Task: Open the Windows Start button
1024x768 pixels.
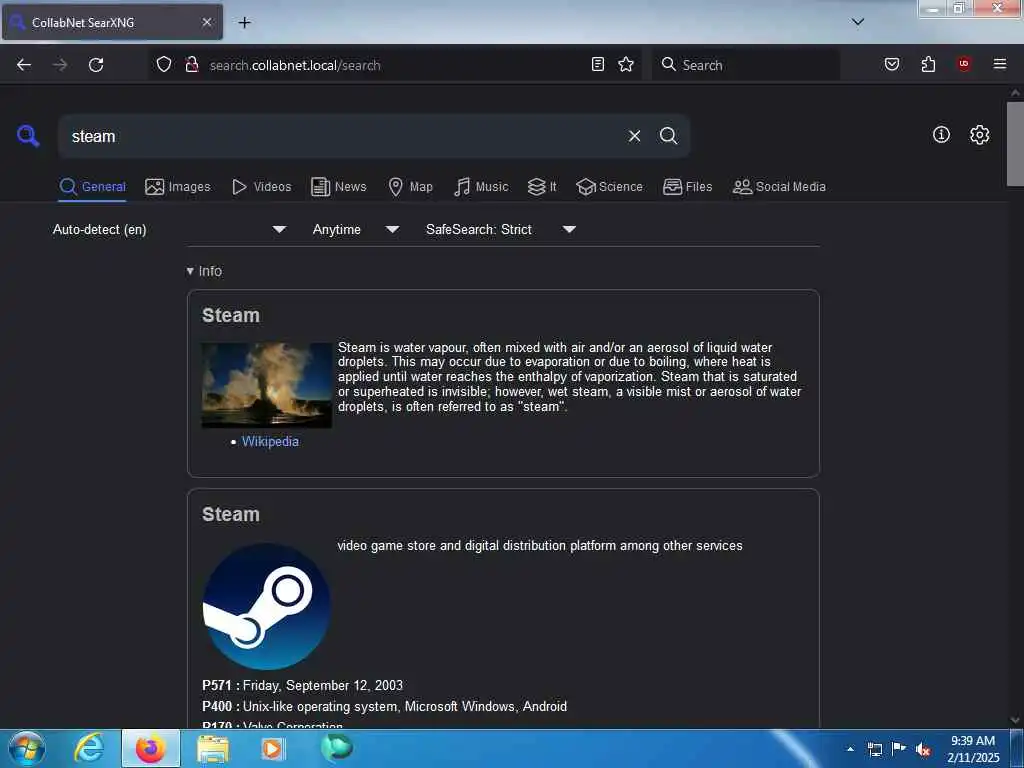Action: click(x=27, y=748)
